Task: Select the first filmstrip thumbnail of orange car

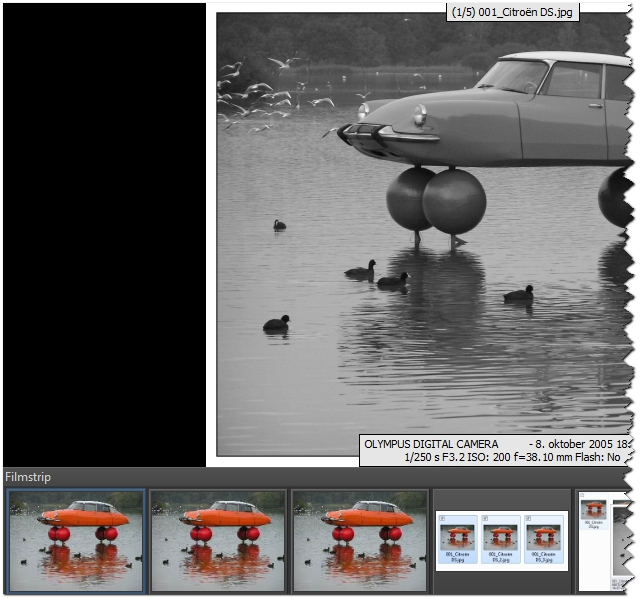Action: (x=76, y=540)
